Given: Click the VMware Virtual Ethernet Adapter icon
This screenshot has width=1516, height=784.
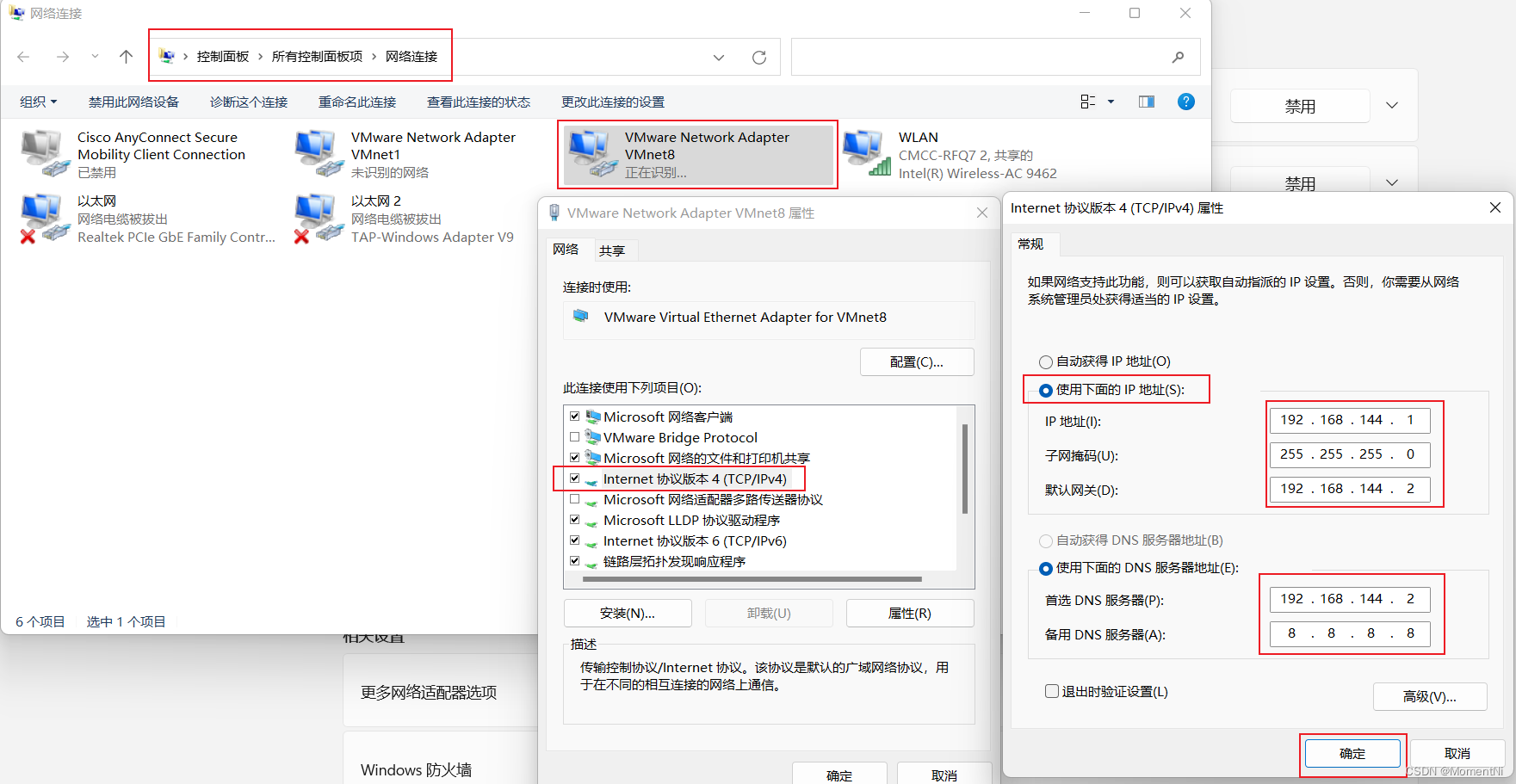Looking at the screenshot, I should click(x=581, y=317).
